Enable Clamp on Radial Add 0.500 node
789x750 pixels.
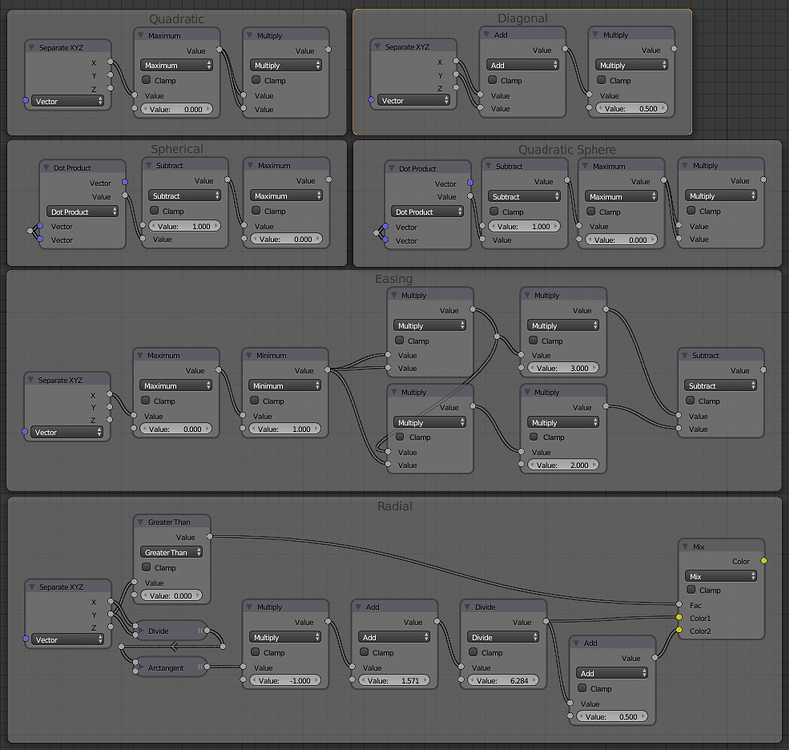(582, 688)
